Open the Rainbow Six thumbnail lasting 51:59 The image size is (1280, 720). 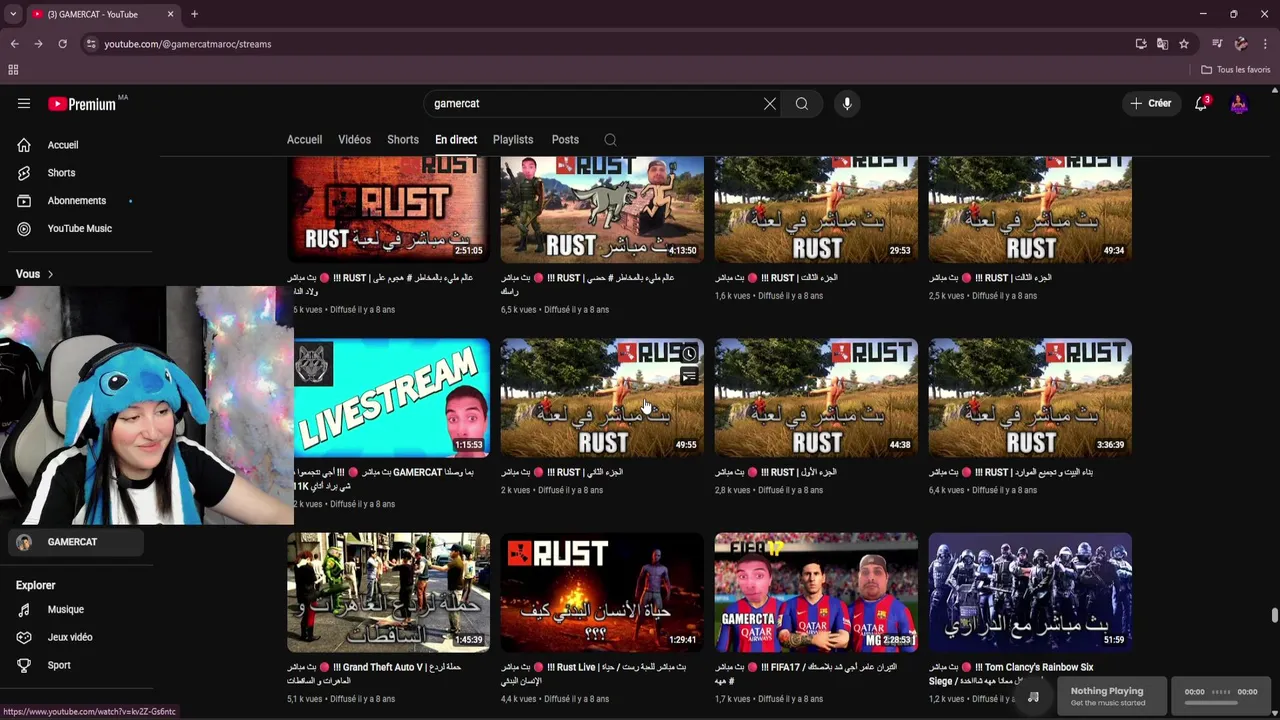click(x=1030, y=593)
